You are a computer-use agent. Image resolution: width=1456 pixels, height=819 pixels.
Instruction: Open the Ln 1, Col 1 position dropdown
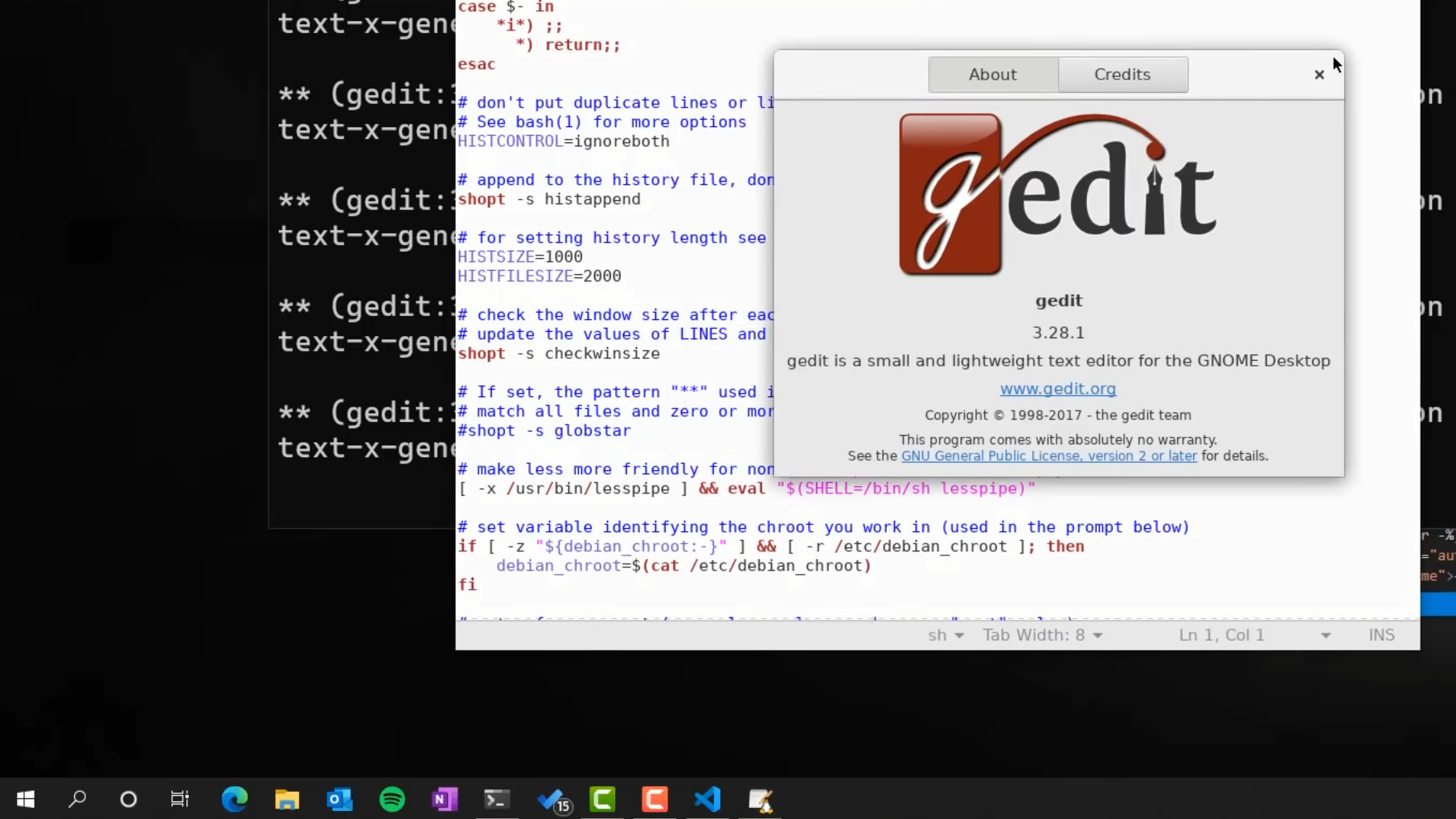click(1254, 635)
